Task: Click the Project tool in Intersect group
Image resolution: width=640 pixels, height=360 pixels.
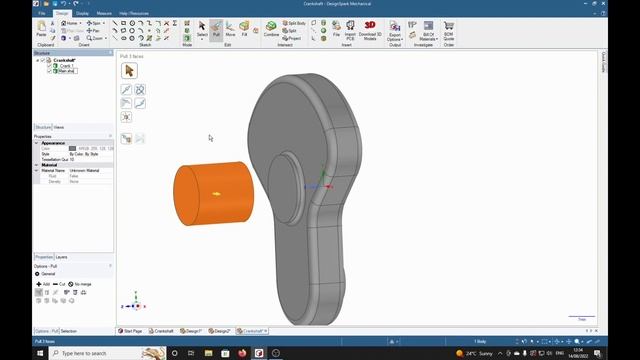Action: tap(291, 38)
